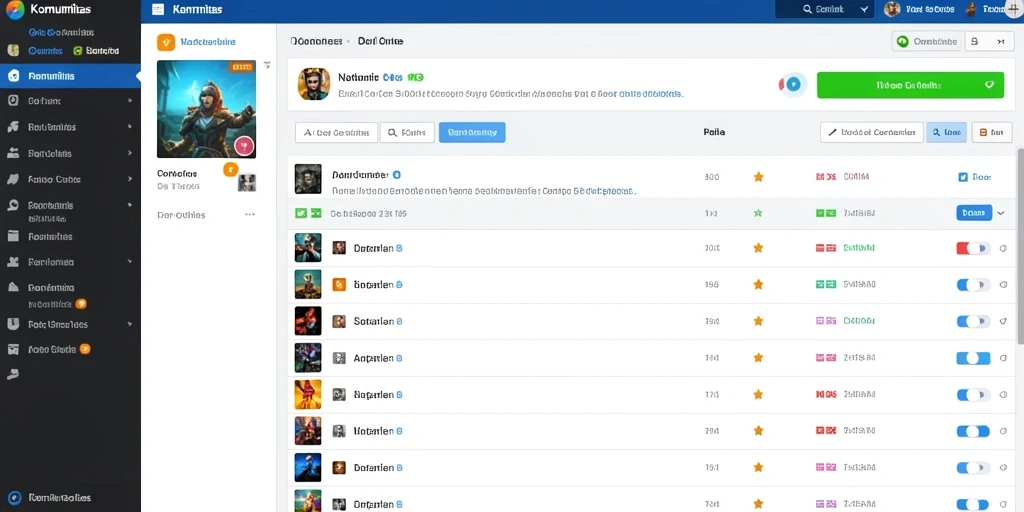Expand the Foto Snoales sidebar item arrow
The width and height of the screenshot is (1024, 512).
[x=129, y=324]
